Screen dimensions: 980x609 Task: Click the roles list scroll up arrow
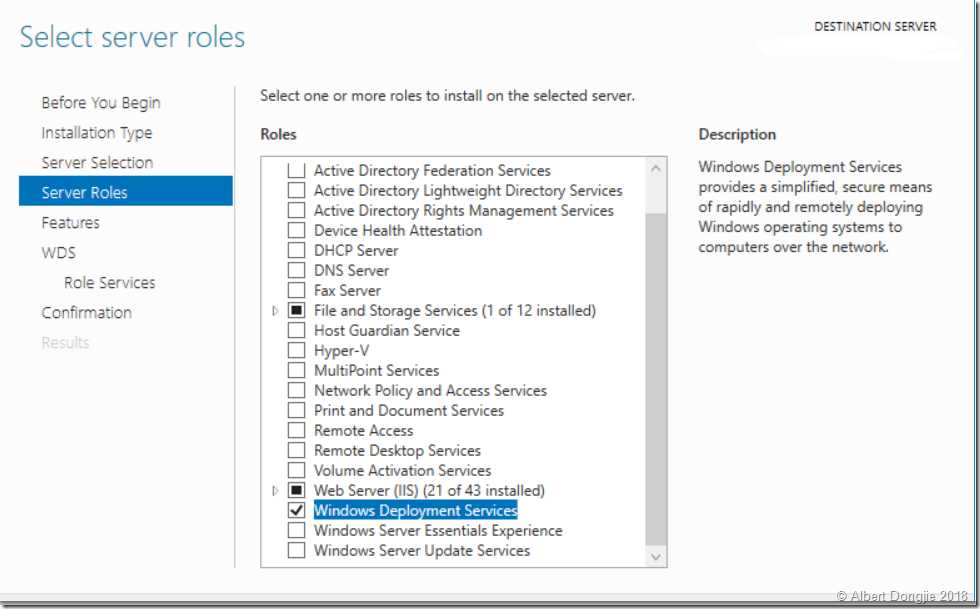656,168
